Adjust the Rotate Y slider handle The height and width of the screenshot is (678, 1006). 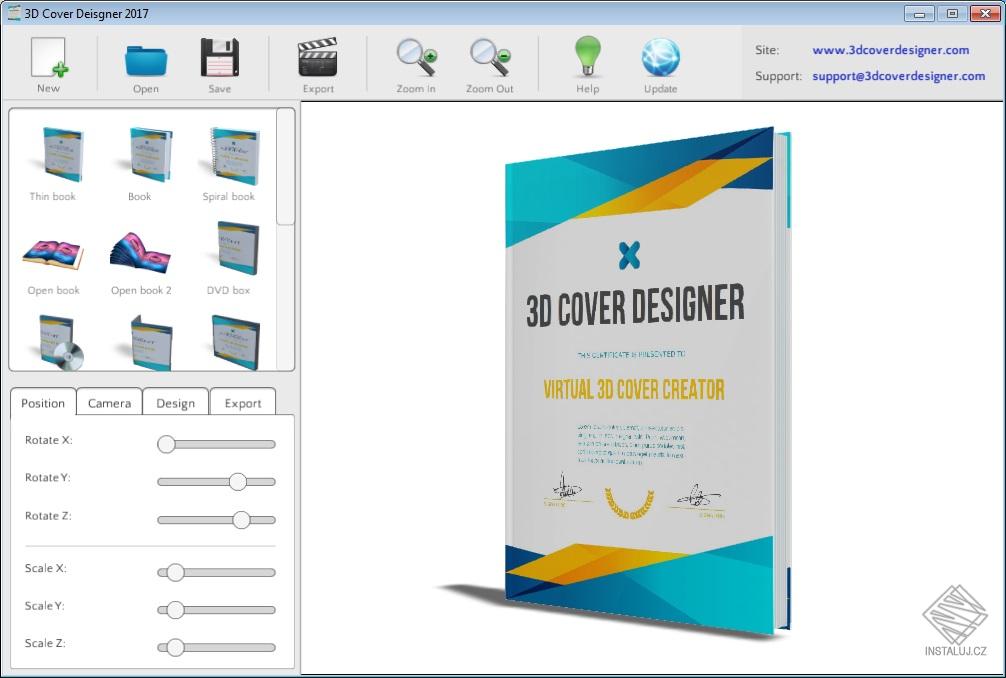tap(240, 481)
